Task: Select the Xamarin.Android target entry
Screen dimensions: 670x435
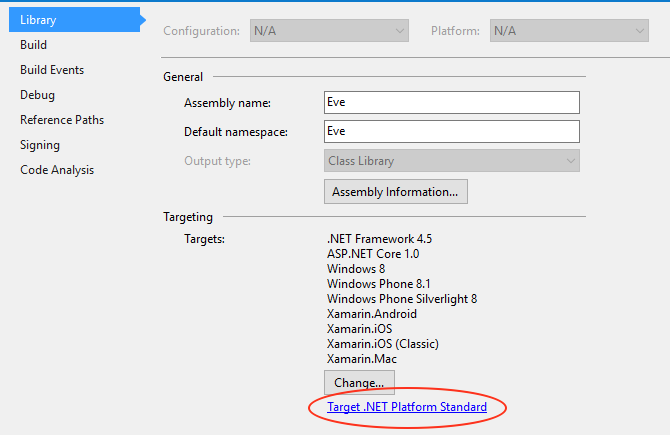Action: pos(372,314)
